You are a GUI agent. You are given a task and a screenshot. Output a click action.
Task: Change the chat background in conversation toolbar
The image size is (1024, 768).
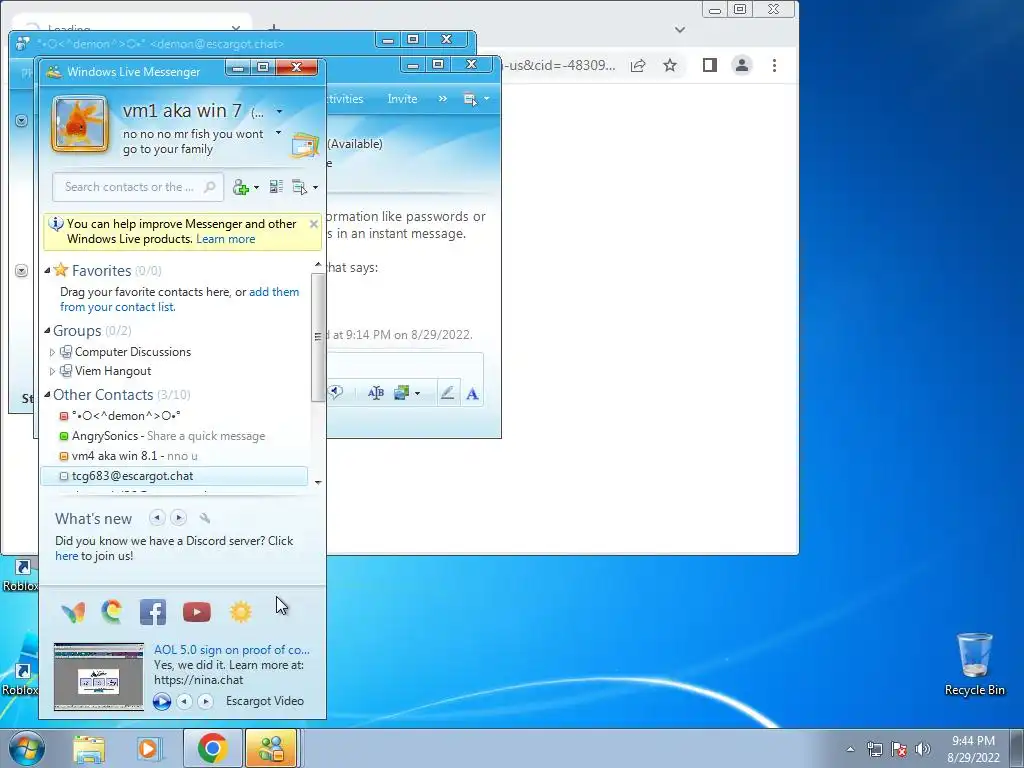(401, 393)
